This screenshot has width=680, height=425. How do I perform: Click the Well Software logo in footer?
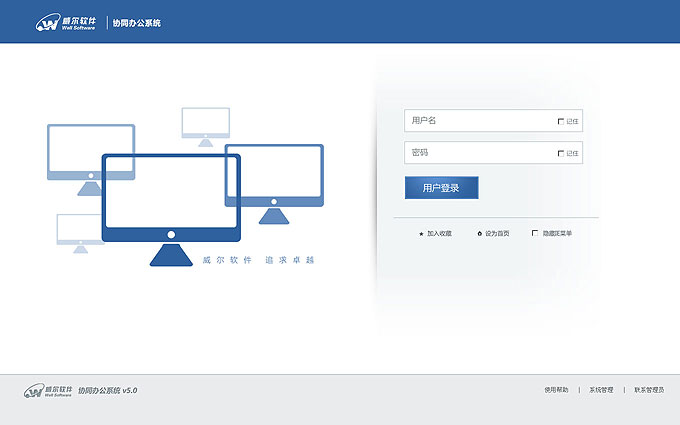tap(48, 390)
